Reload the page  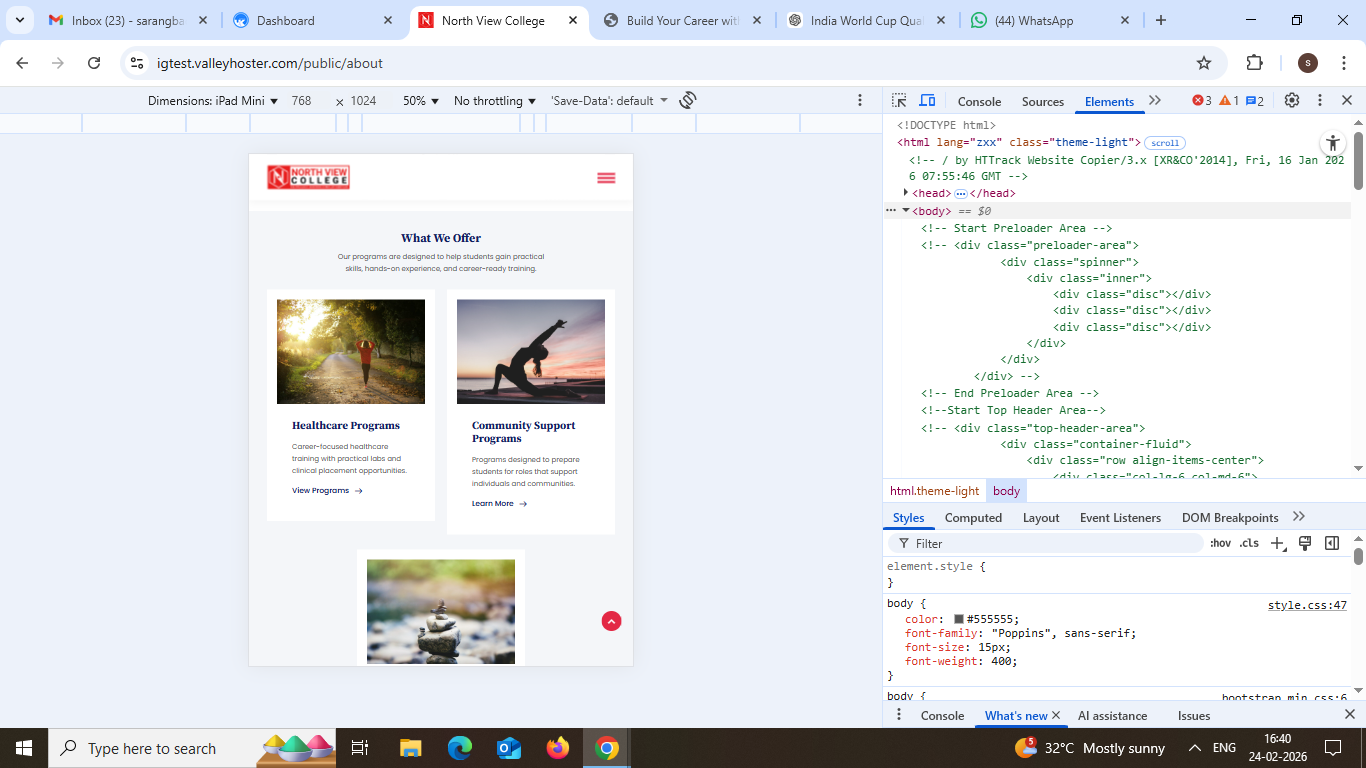click(x=94, y=63)
